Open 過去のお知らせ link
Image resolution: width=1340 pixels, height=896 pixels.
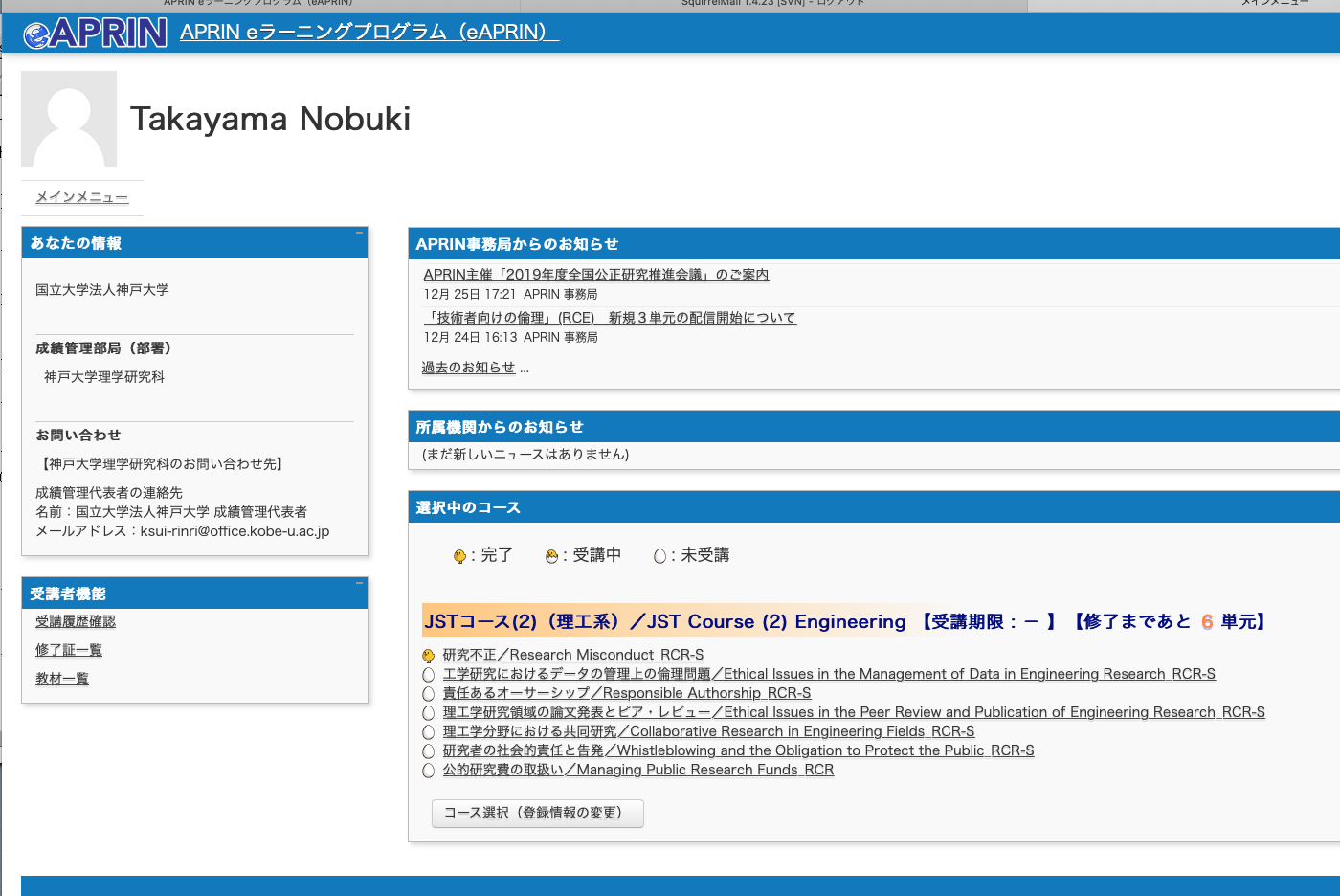click(x=468, y=368)
